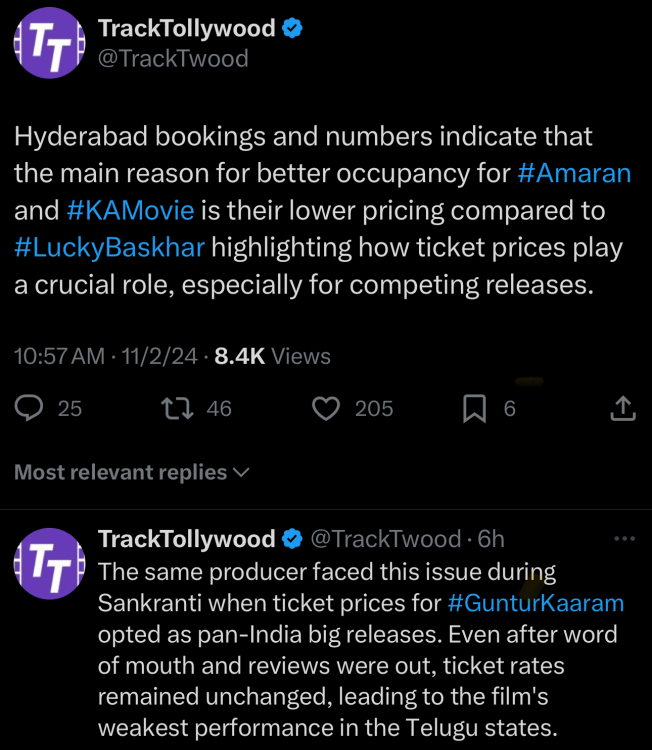The height and width of the screenshot is (750, 652).
Task: Tap the verified badge beside the main TrackTollywood name
Action: pyautogui.click(x=292, y=28)
